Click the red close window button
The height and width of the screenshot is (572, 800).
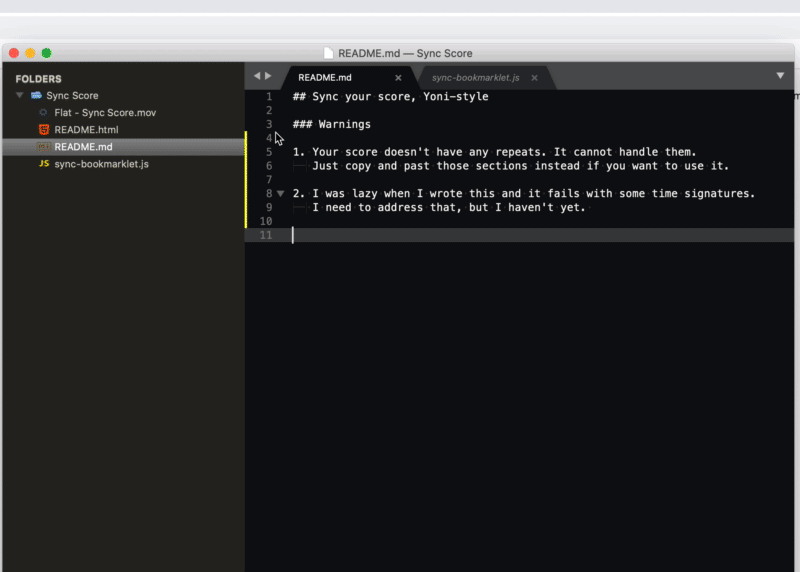[x=14, y=53]
